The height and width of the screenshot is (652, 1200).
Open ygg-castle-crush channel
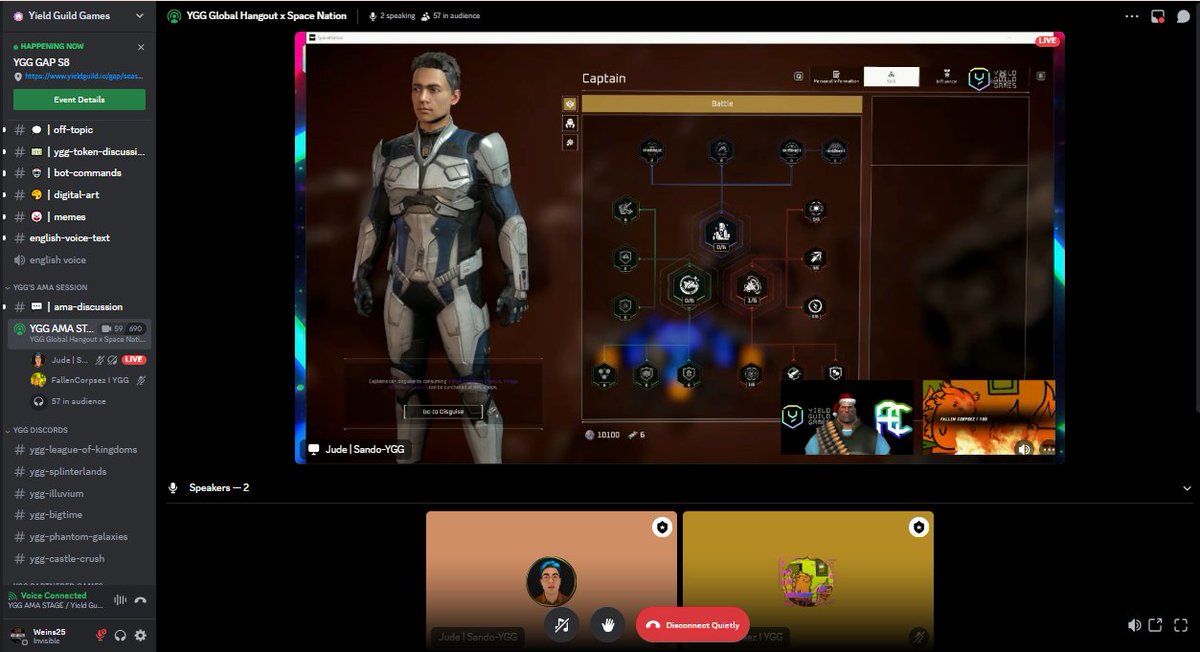78,559
